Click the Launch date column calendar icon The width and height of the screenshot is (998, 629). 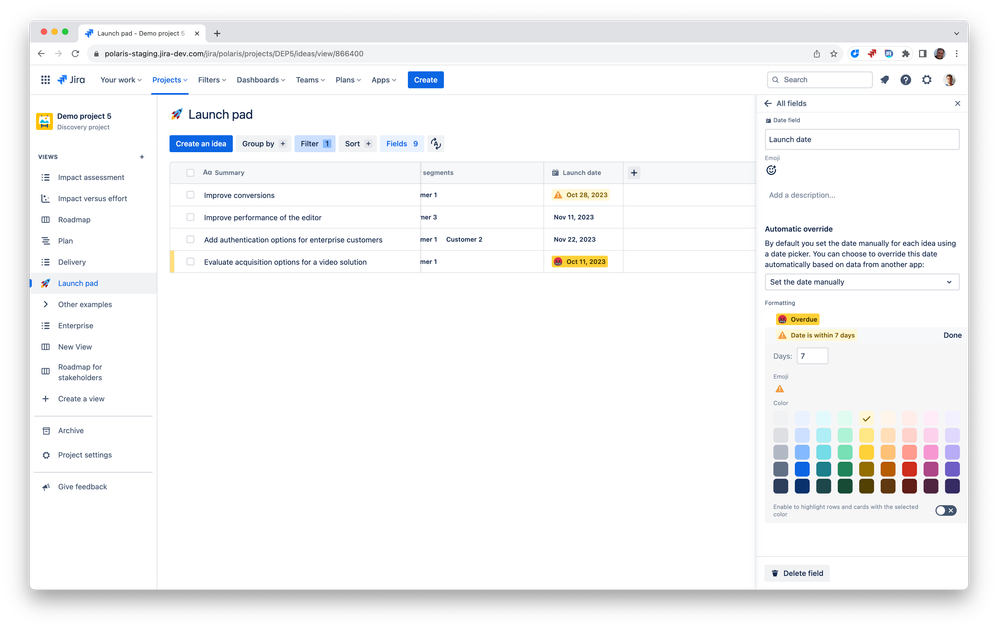(555, 173)
